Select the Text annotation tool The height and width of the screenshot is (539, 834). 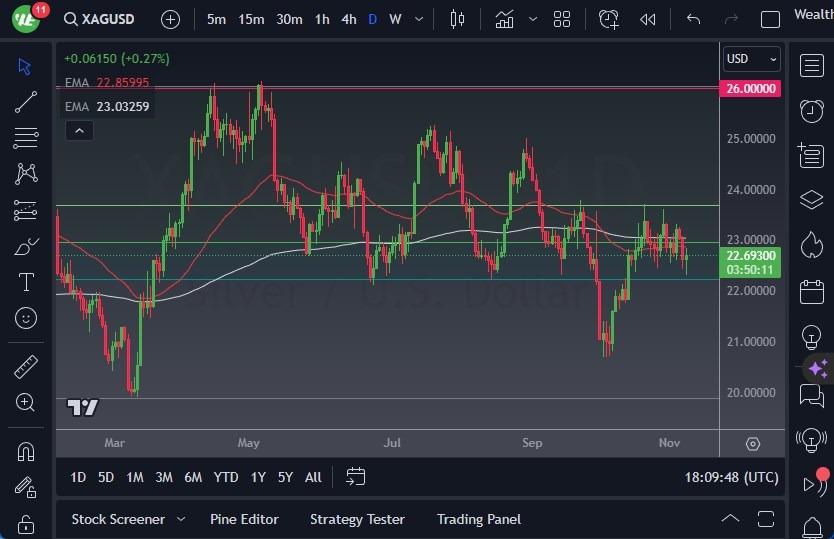coord(26,282)
